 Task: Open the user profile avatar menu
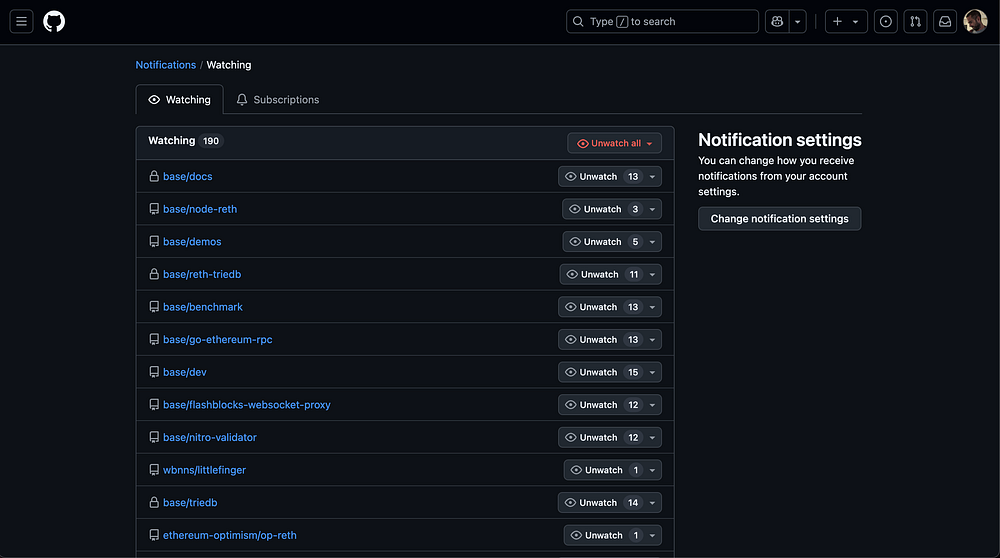click(975, 21)
